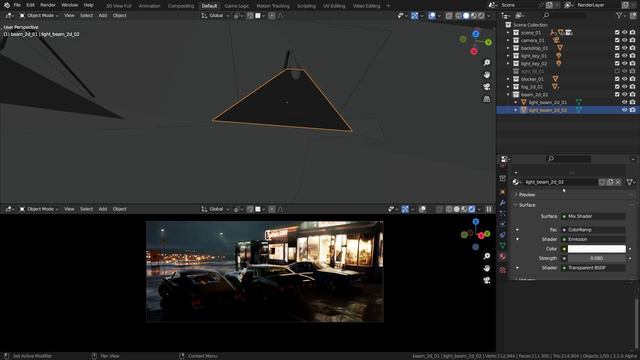Switch to the Compositing workspace tab
Image resolution: width=640 pixels, height=360 pixels.
[181, 6]
